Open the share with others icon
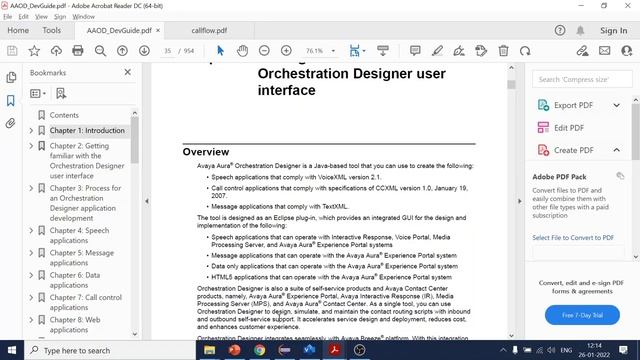The image size is (640, 360). (x=627, y=51)
